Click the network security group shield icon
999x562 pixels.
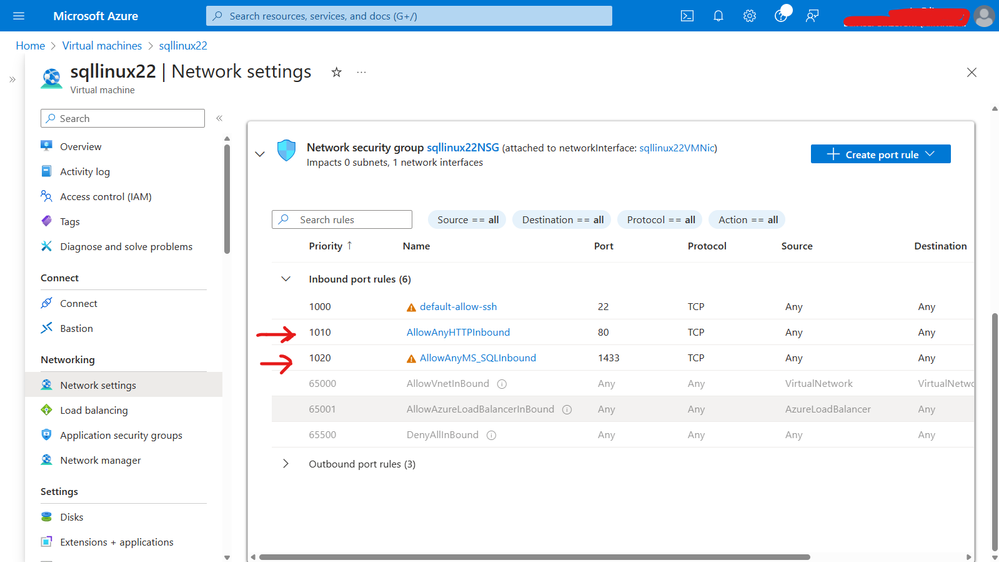[286, 150]
